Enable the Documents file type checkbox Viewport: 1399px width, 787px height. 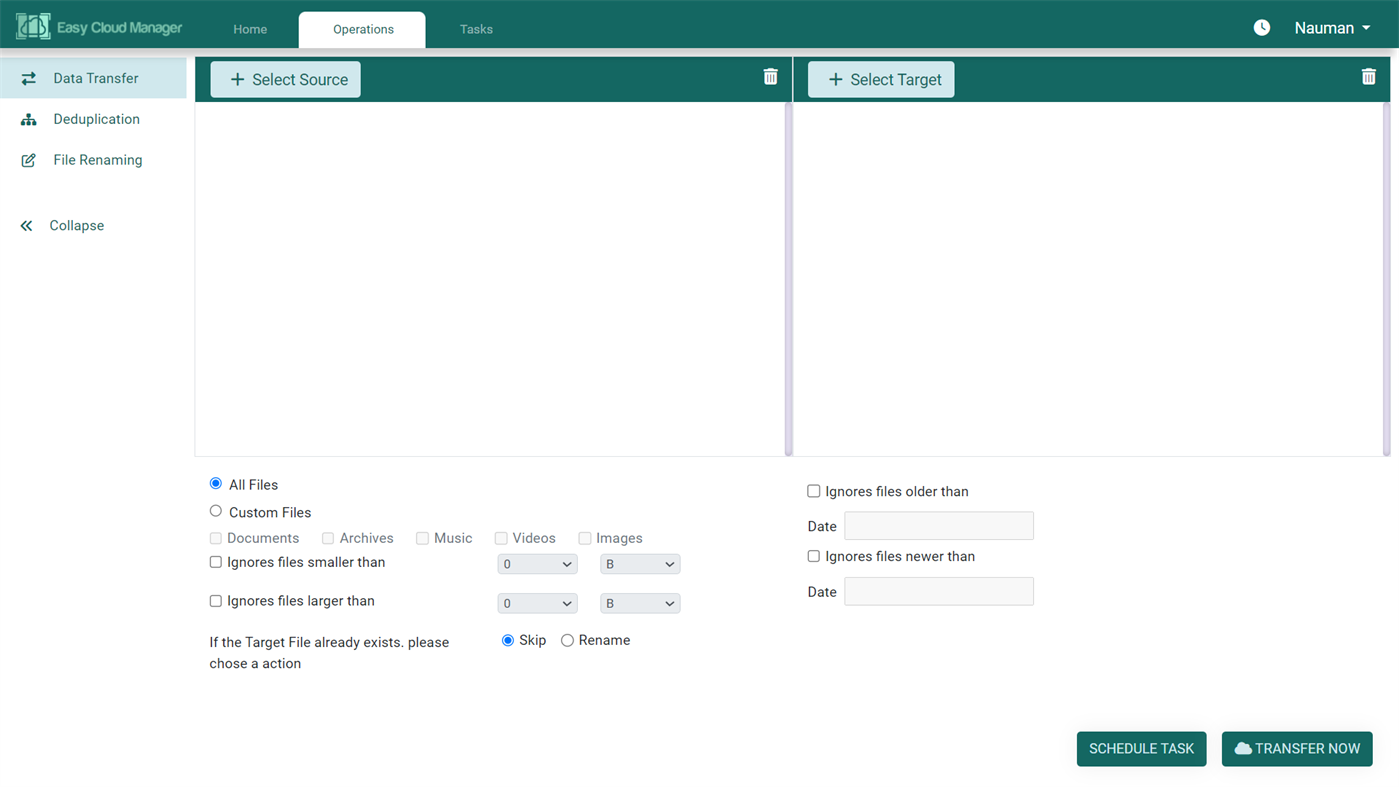pyautogui.click(x=215, y=538)
